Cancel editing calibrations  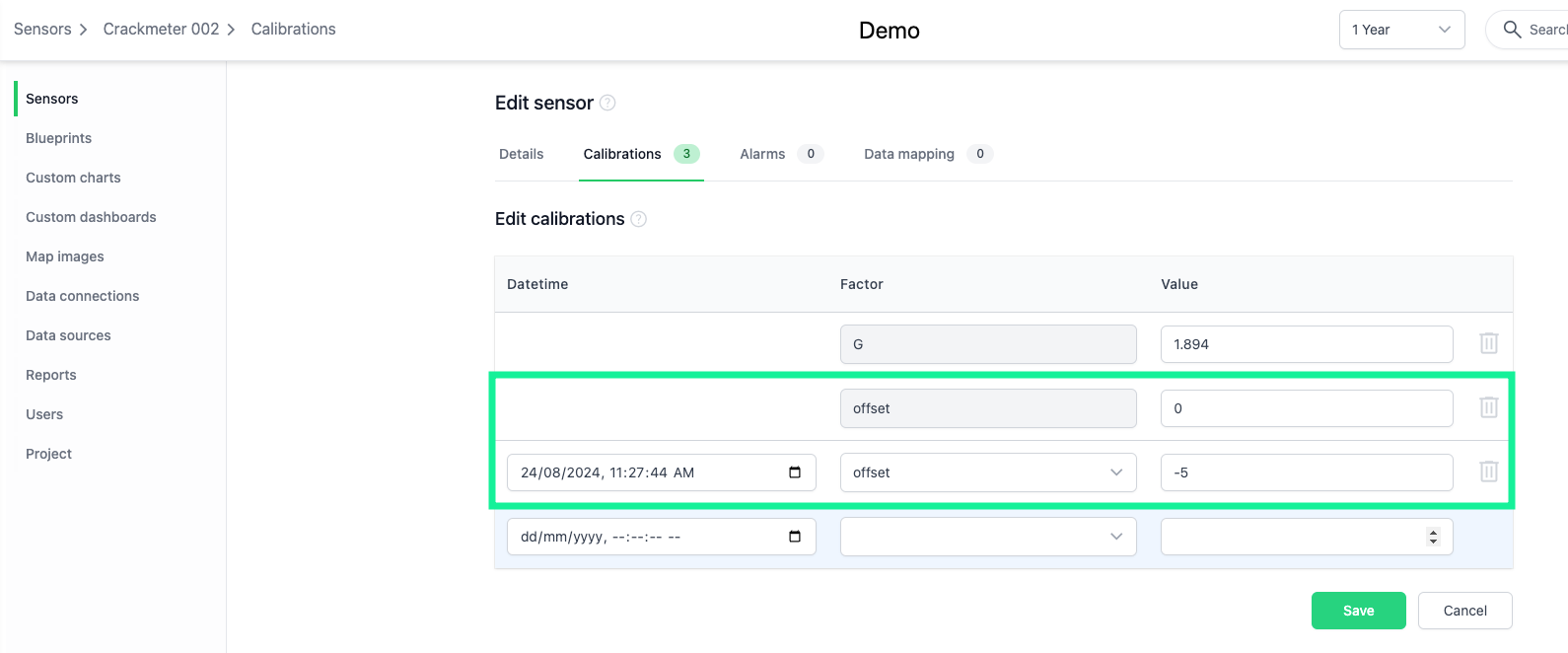point(1464,611)
